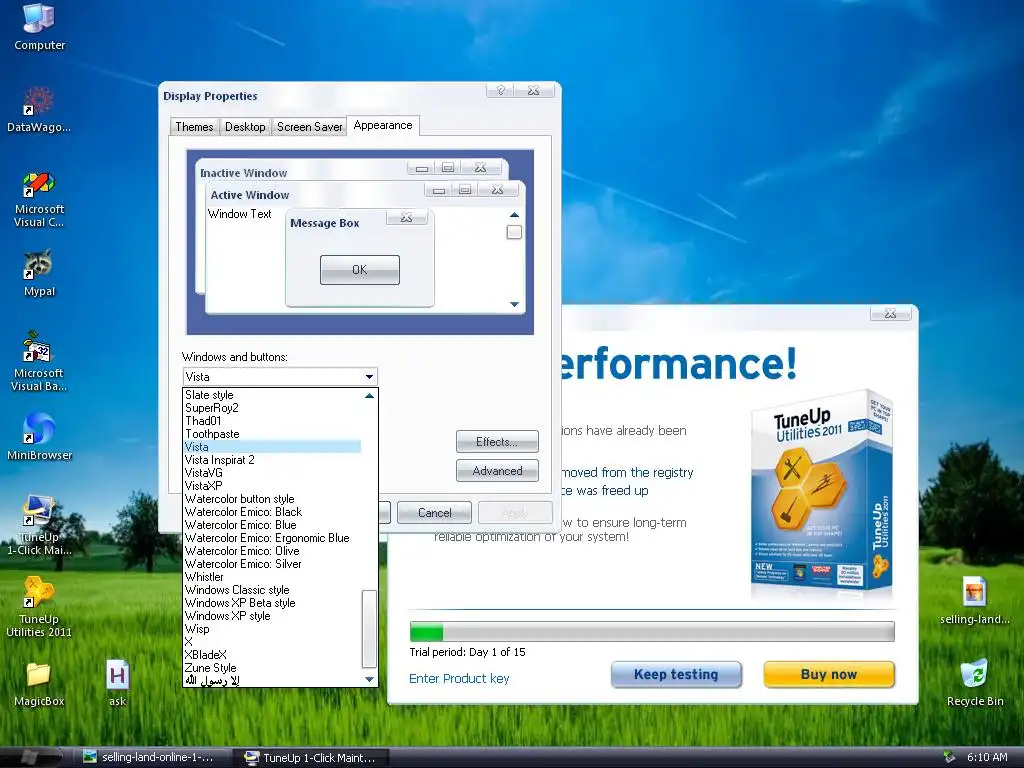
Task: Open the Recycle Bin
Action: pyautogui.click(x=974, y=683)
